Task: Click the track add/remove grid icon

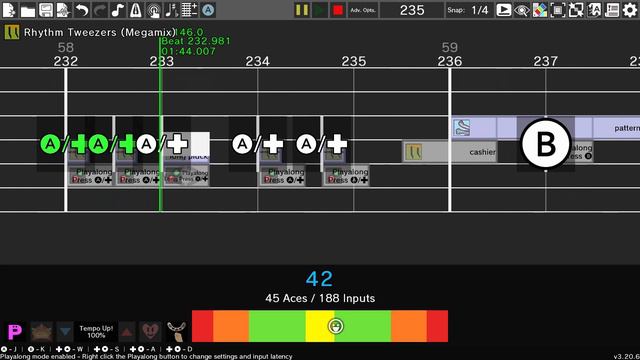Action: coord(189,10)
